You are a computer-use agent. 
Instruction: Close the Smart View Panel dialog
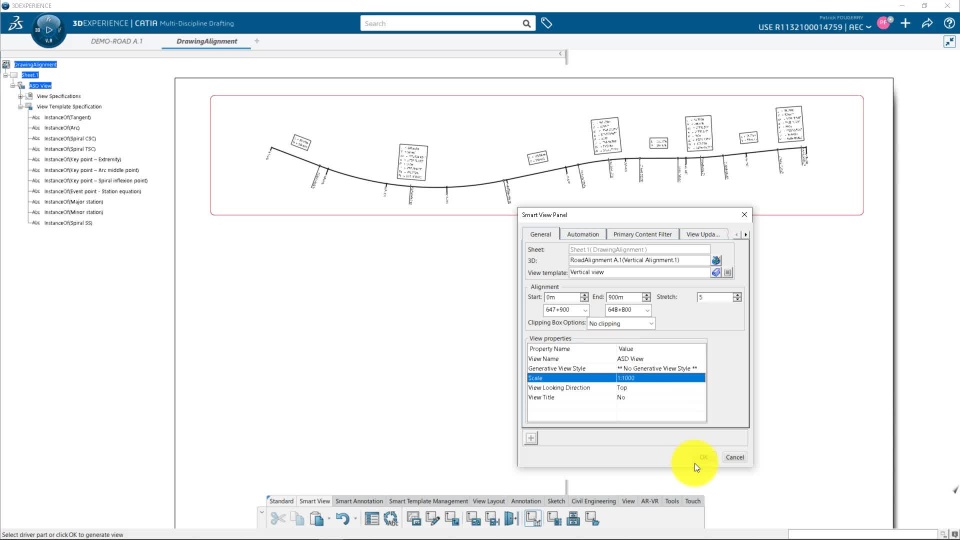click(x=744, y=215)
